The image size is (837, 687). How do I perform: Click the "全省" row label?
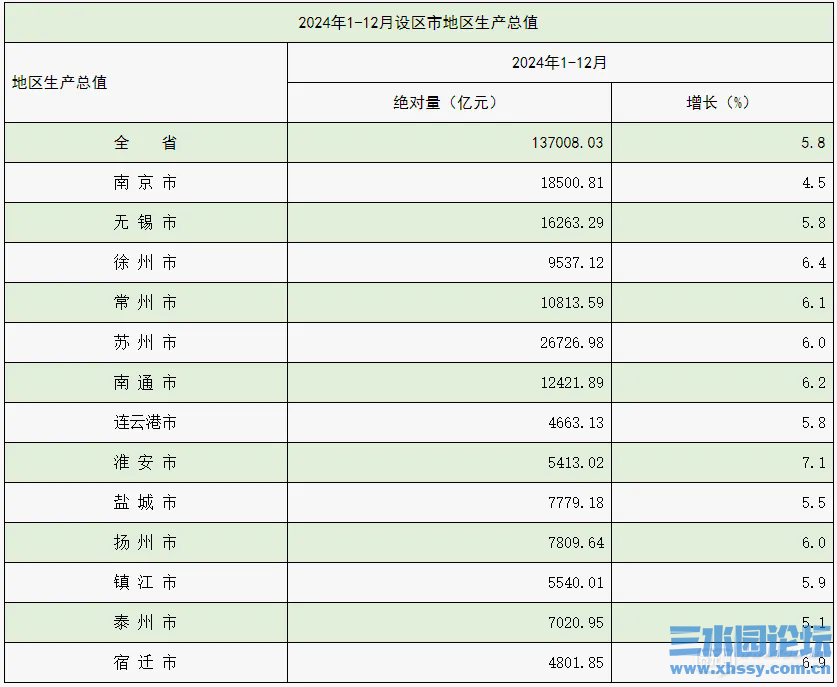tap(145, 143)
